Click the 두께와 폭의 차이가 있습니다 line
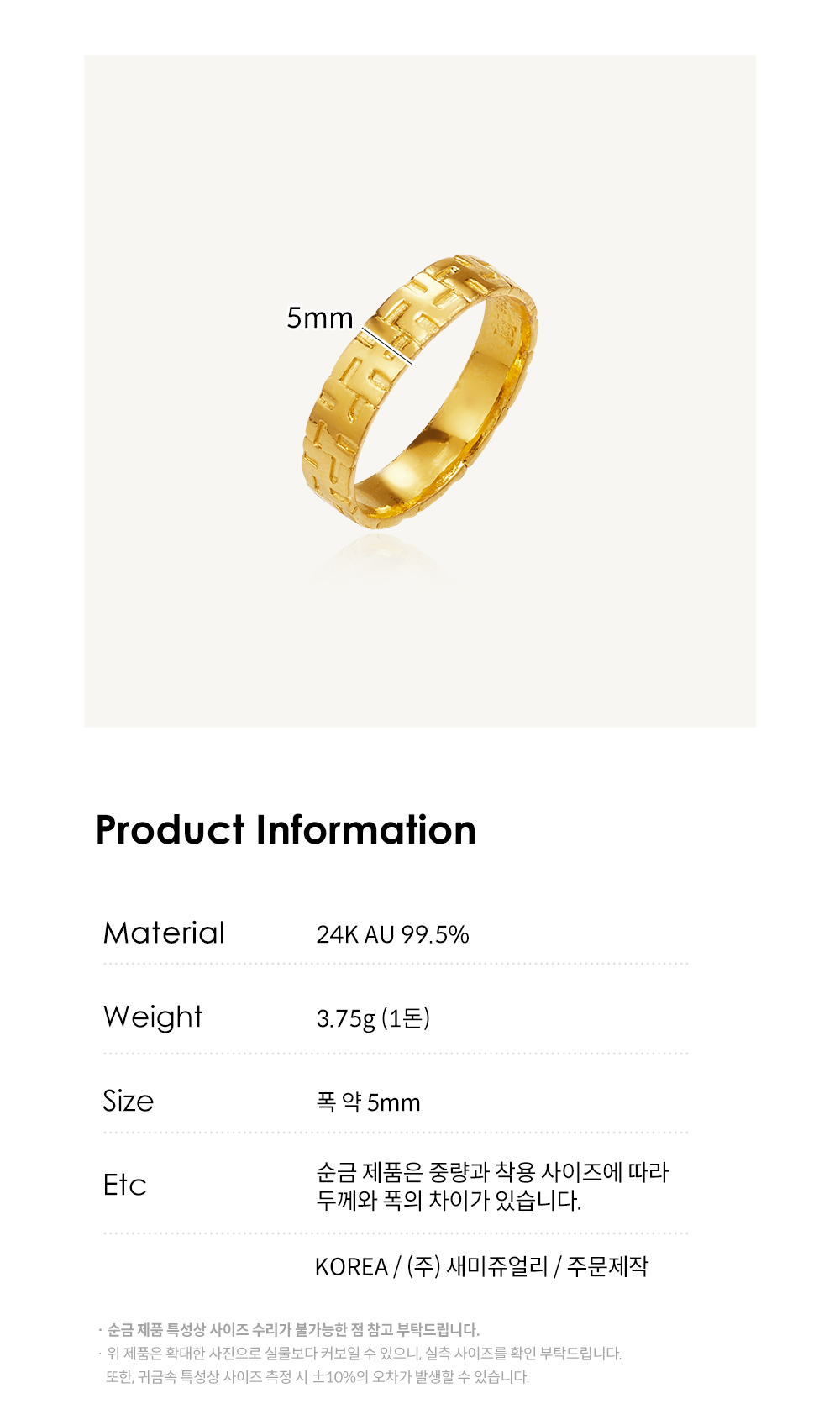This screenshot has height=1425, width=840. (x=449, y=1201)
